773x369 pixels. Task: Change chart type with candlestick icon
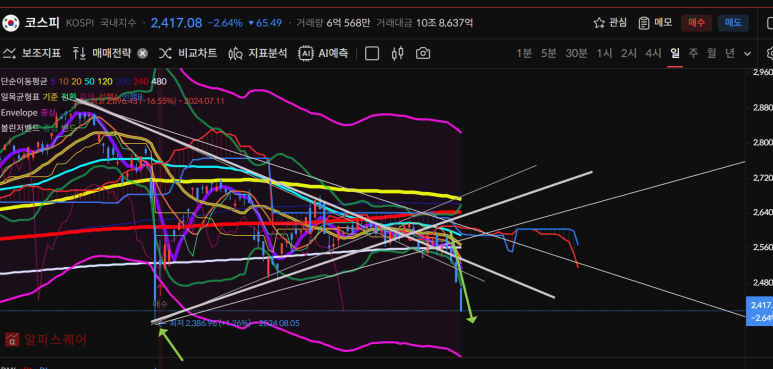(397, 53)
